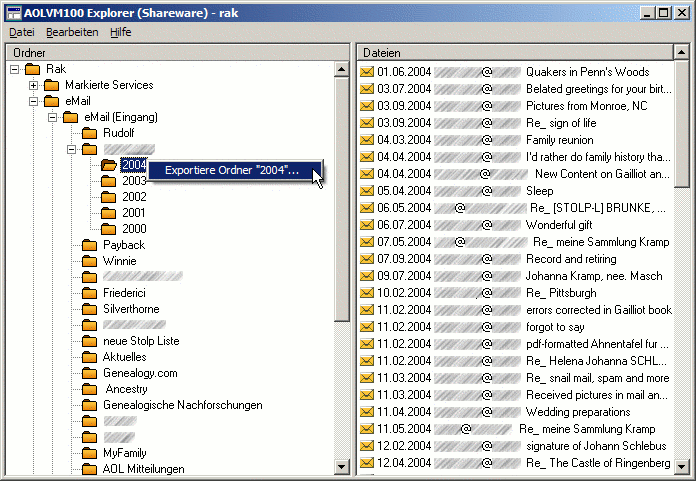Click envelope icon for Record and retiring
The width and height of the screenshot is (696, 481).
point(367,259)
